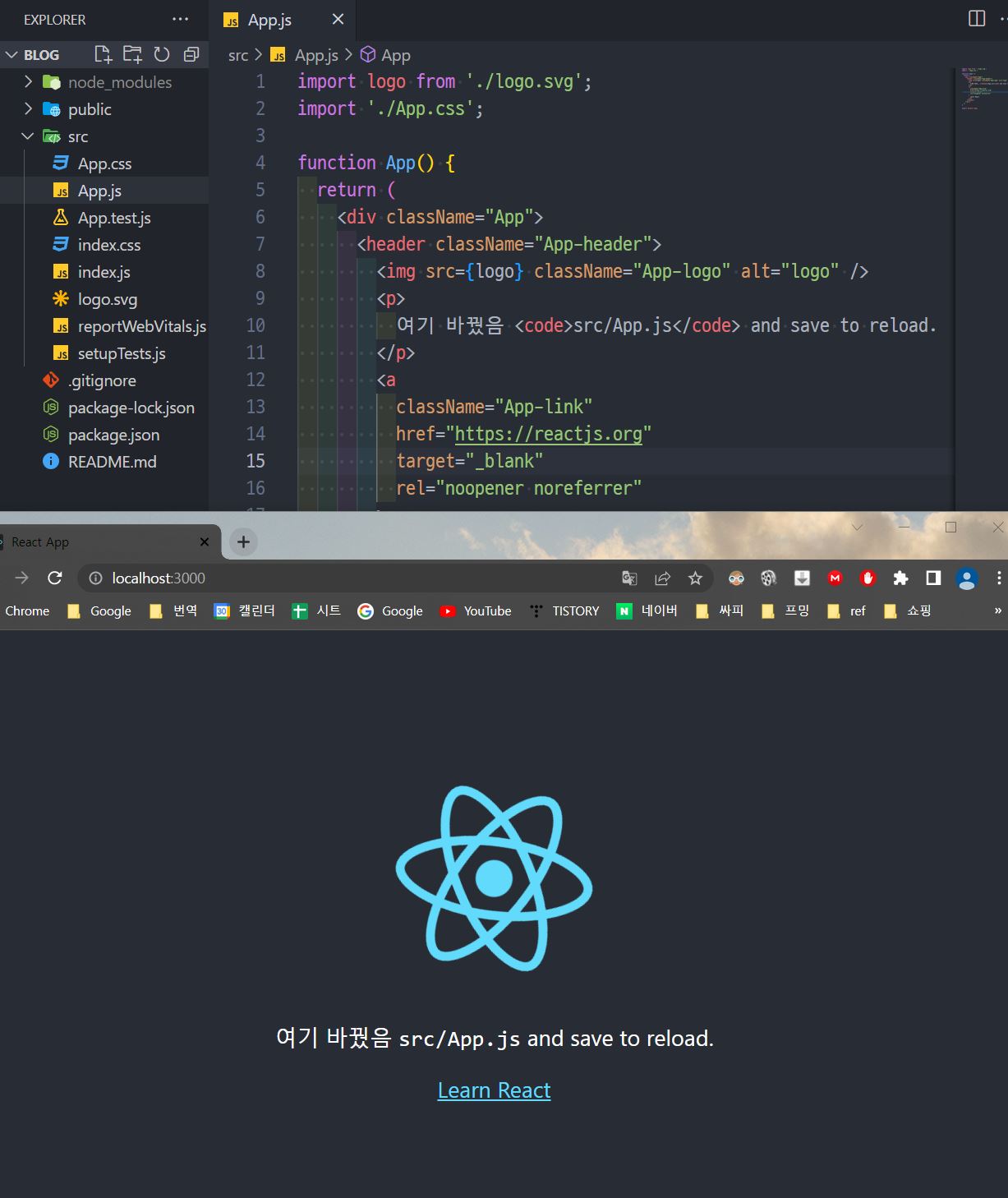The image size is (1008, 1198).
Task: Click the https://reactjs.org link in code
Action: point(549,434)
